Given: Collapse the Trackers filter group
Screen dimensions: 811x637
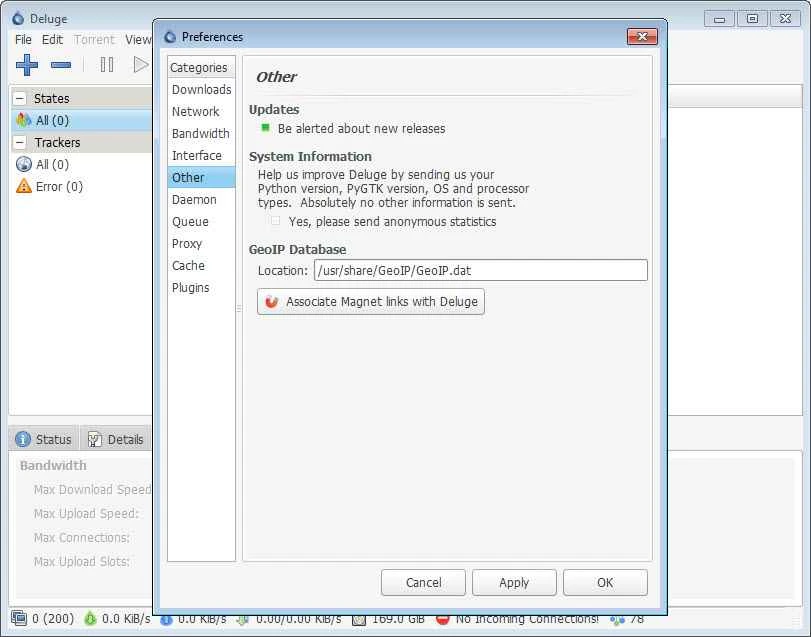Looking at the screenshot, I should (x=20, y=142).
